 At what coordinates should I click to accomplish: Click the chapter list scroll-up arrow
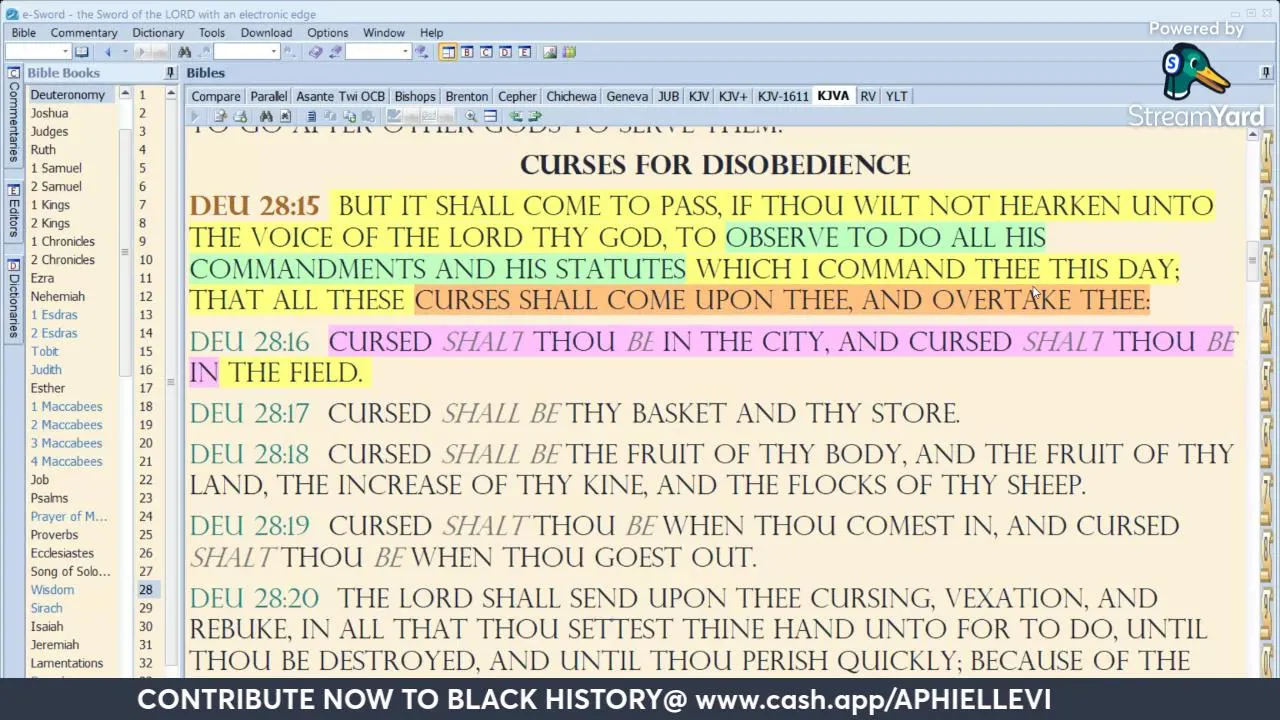(x=171, y=94)
